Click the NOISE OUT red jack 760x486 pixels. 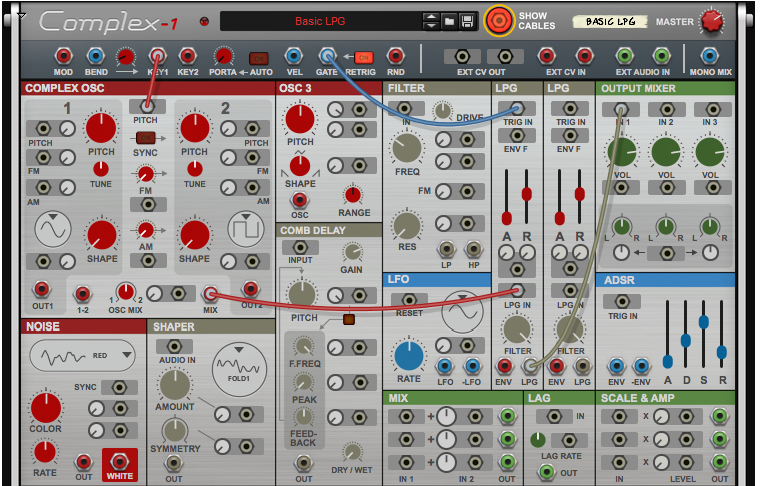pos(84,462)
